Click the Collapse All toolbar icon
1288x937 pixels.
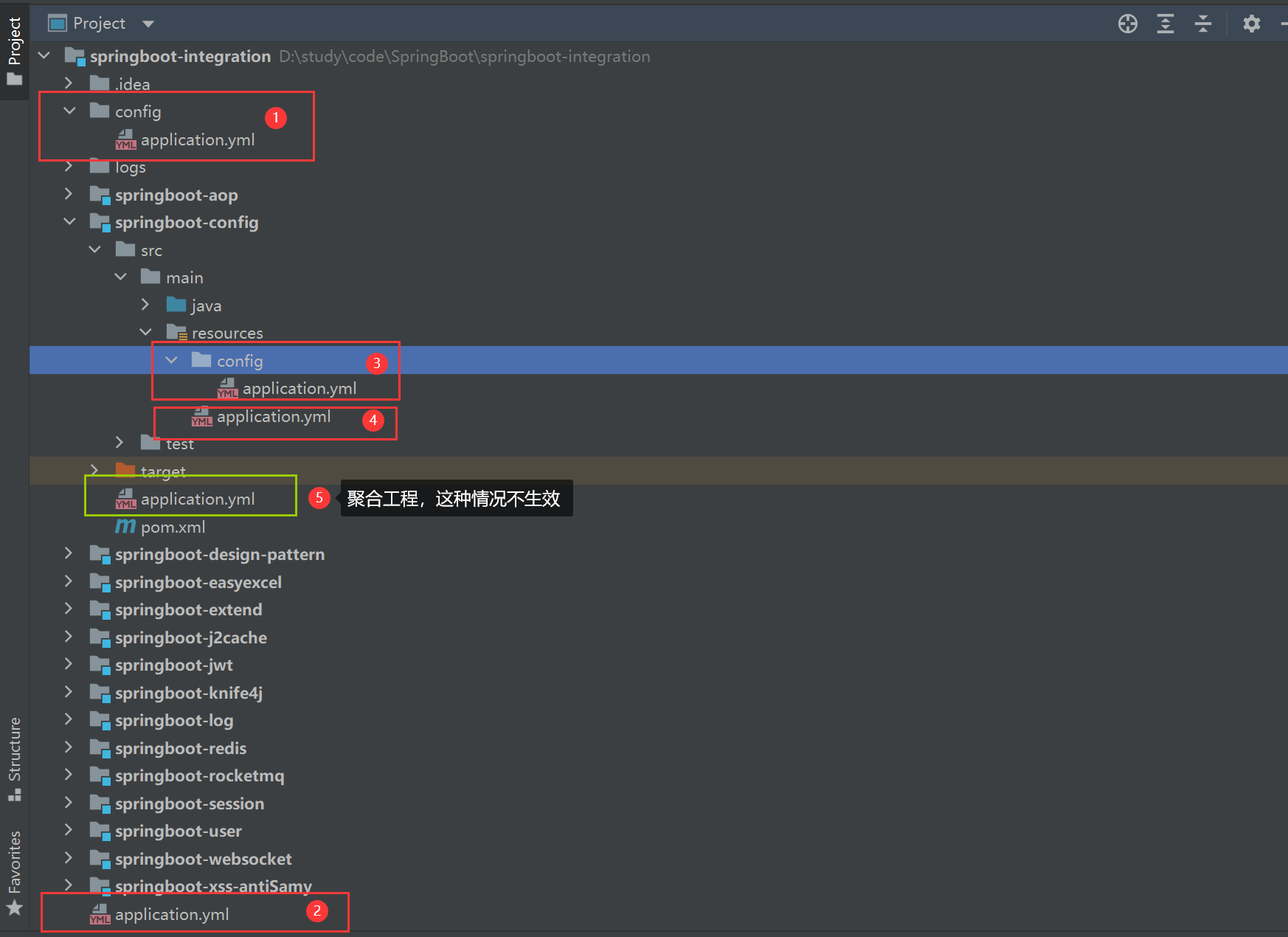coord(1203,24)
